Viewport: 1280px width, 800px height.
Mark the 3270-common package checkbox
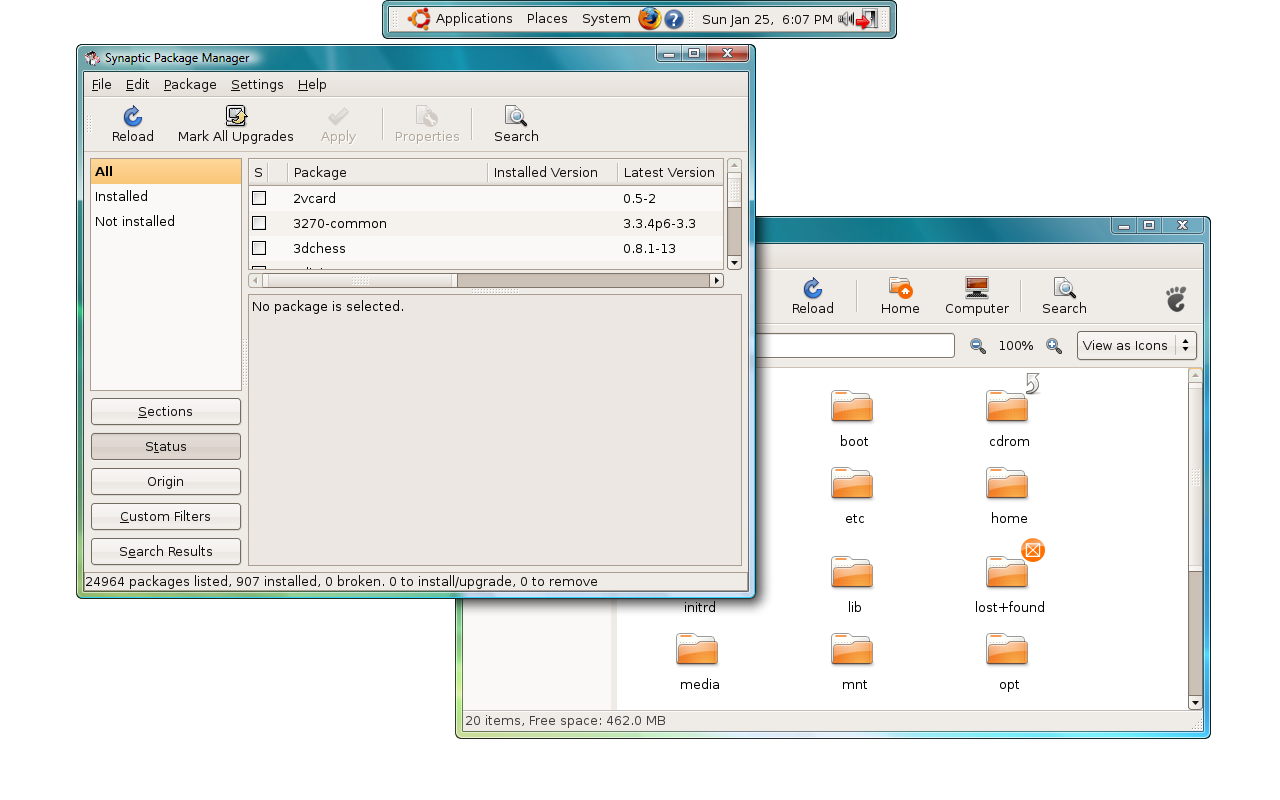point(259,223)
